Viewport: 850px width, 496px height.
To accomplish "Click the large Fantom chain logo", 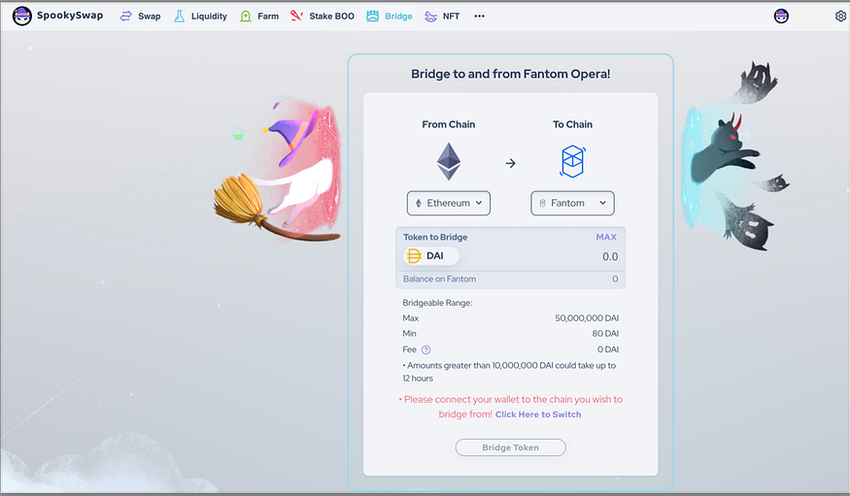I will click(x=572, y=162).
